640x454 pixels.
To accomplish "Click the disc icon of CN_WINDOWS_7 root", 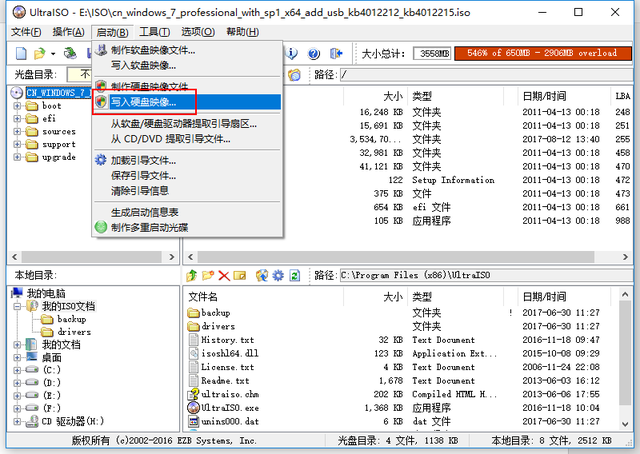I will (16, 93).
